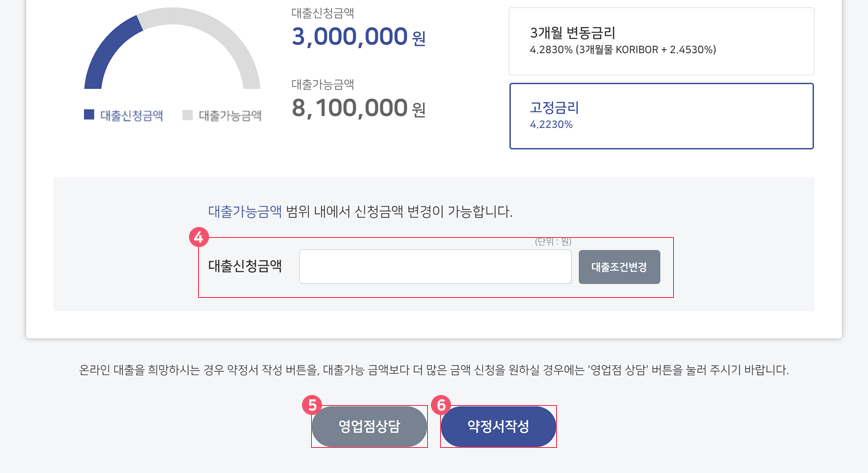
Task: Click the 4.2830% KORIBOR rate detail text
Action: [x=623, y=50]
